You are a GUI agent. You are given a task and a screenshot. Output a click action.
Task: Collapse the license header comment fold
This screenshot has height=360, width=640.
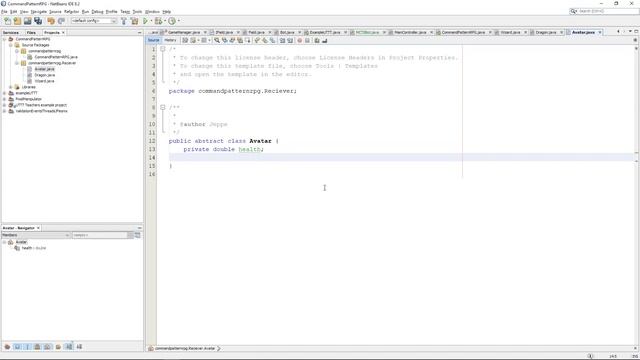coord(162,49)
